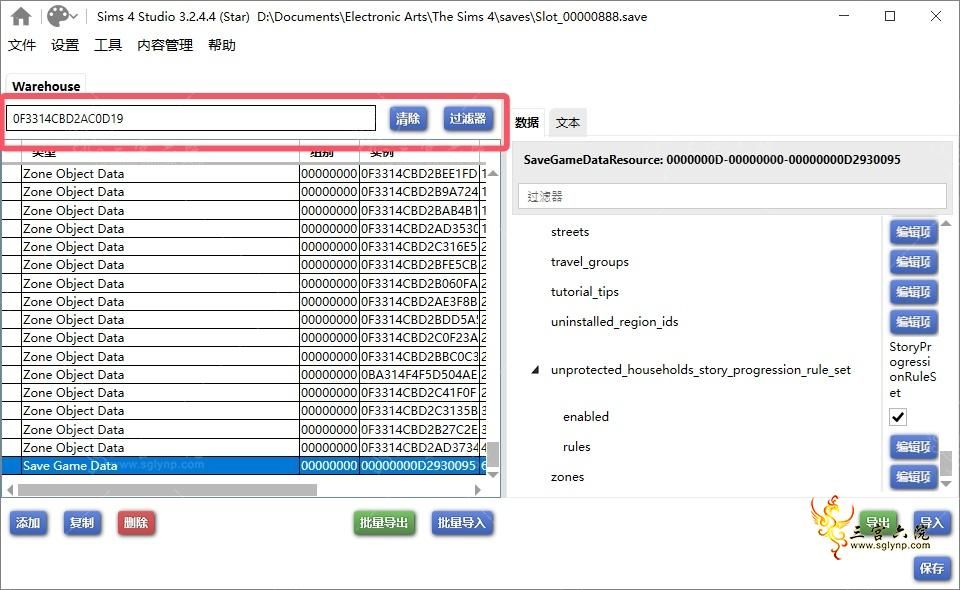
Task: Click the tutorial_tips field label
Action: pyautogui.click(x=585, y=292)
